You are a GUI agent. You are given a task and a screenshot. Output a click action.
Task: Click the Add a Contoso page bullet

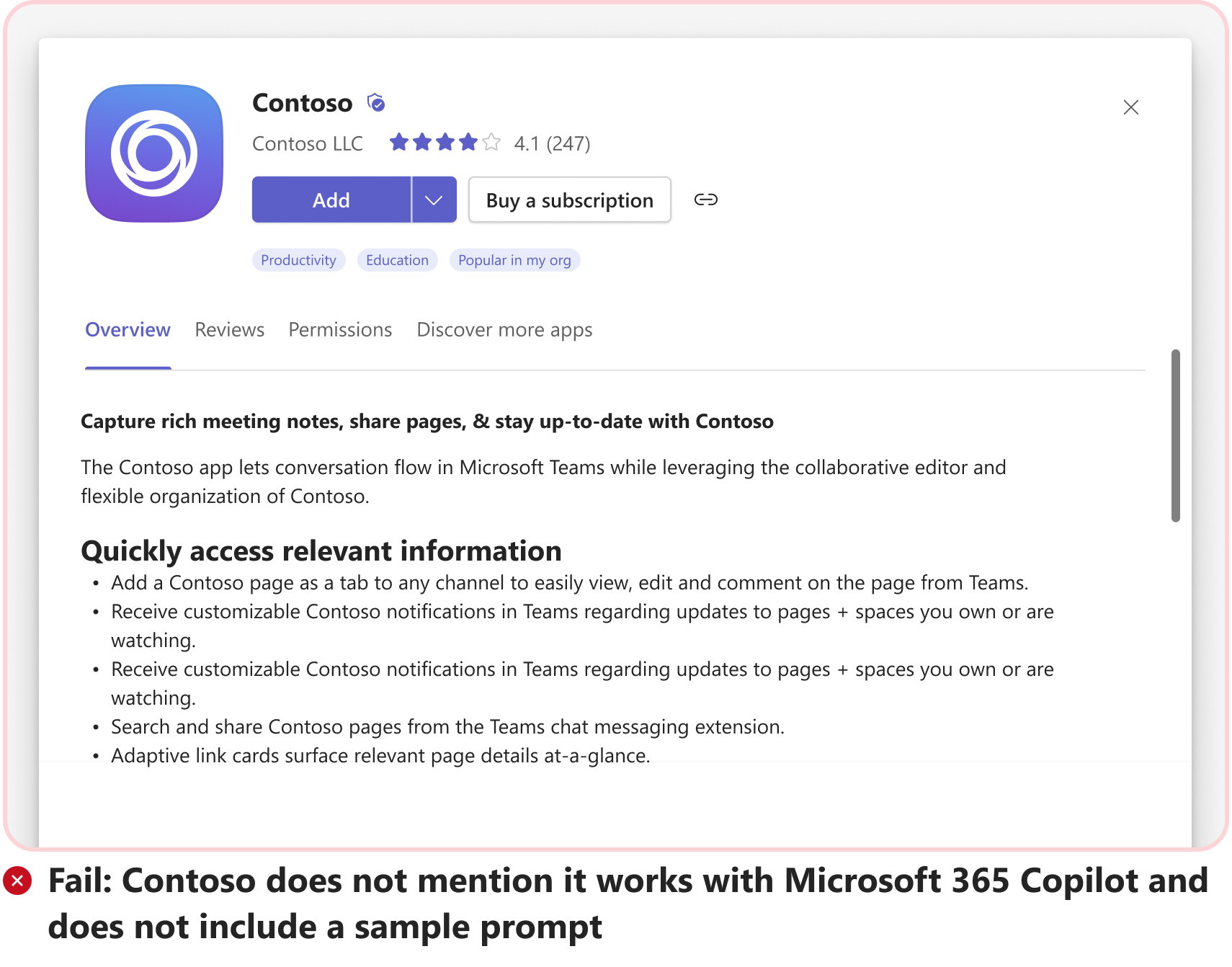pos(570,583)
